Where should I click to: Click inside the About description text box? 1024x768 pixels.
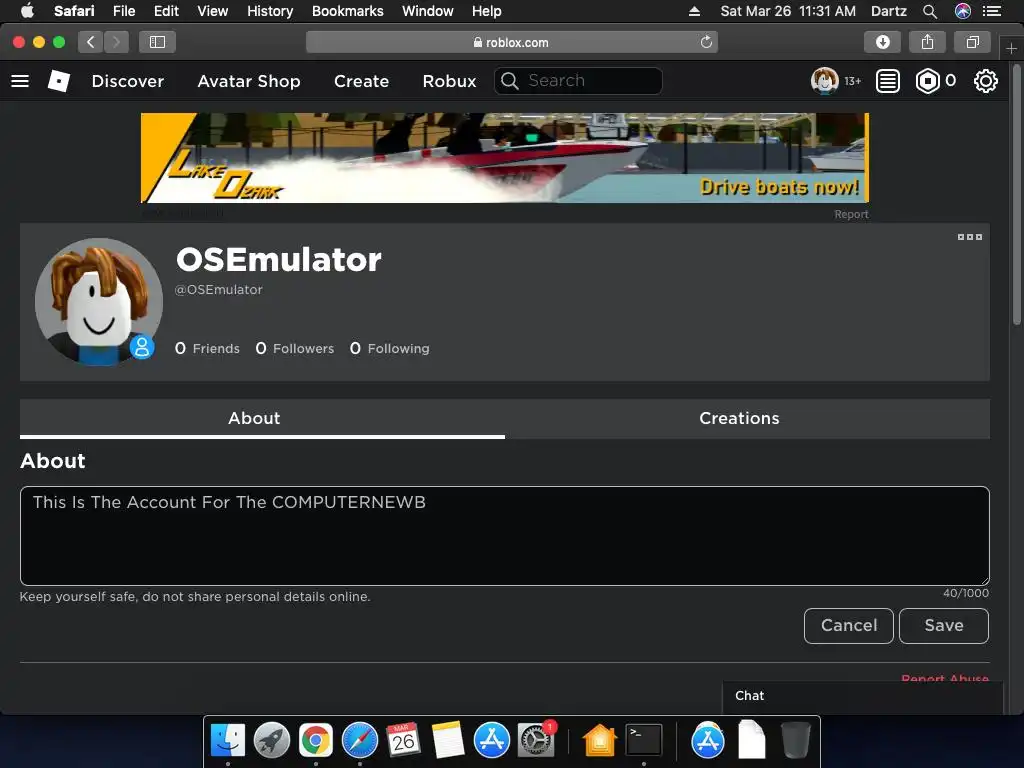coord(505,536)
